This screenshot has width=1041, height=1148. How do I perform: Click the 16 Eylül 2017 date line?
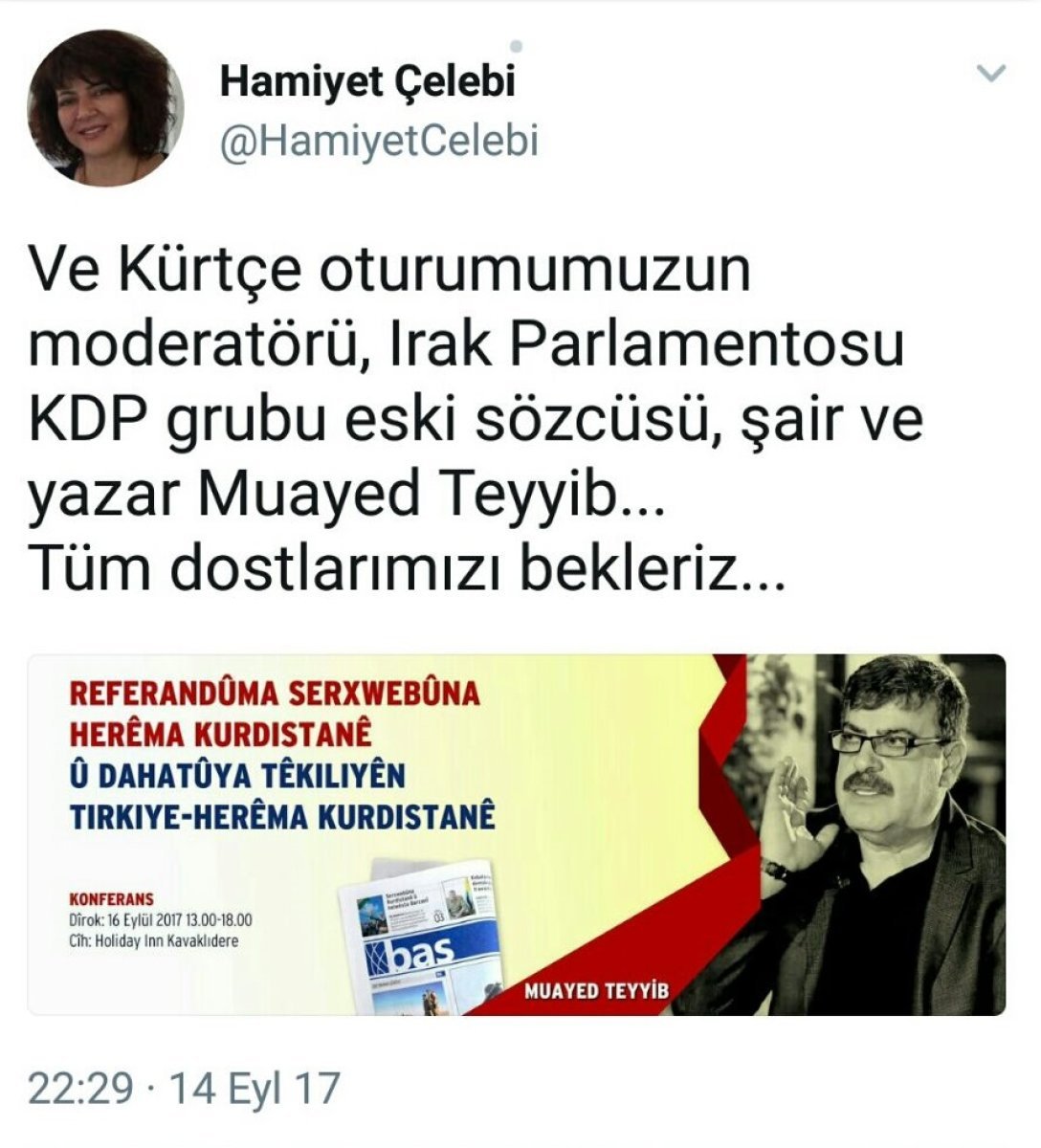161,920
